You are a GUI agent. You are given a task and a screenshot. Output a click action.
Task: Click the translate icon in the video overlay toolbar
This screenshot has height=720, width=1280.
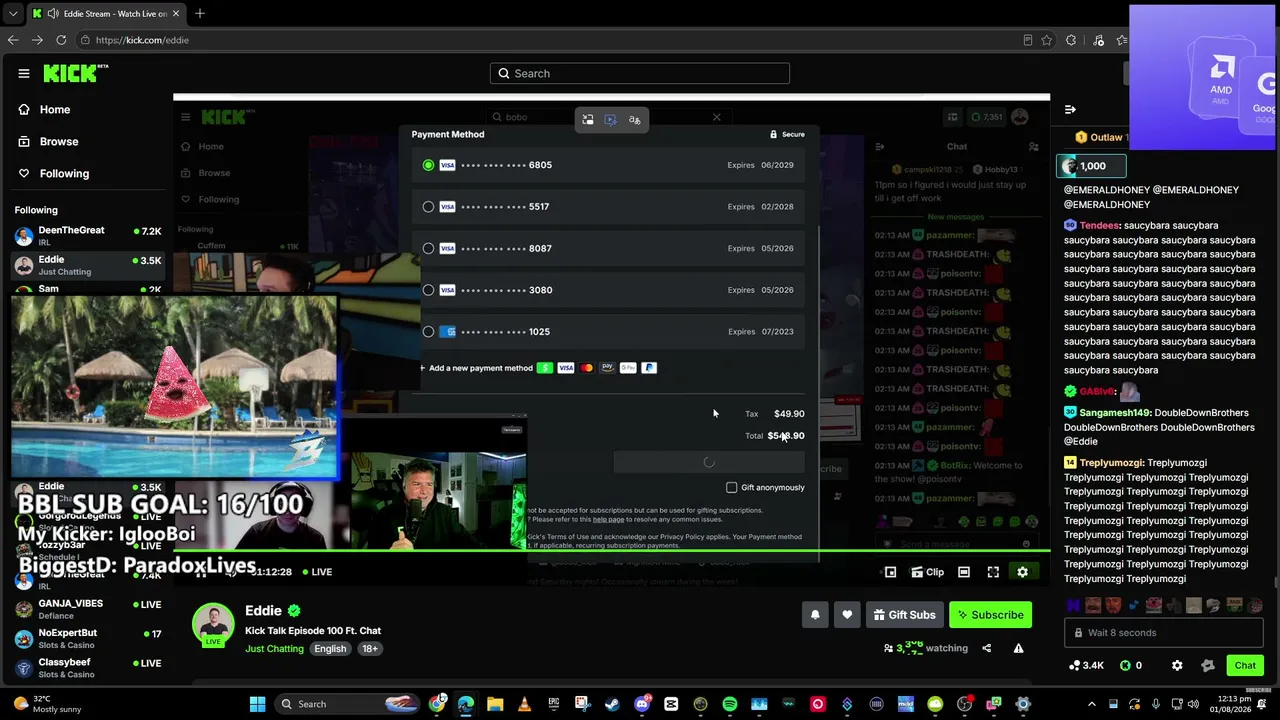click(x=634, y=120)
